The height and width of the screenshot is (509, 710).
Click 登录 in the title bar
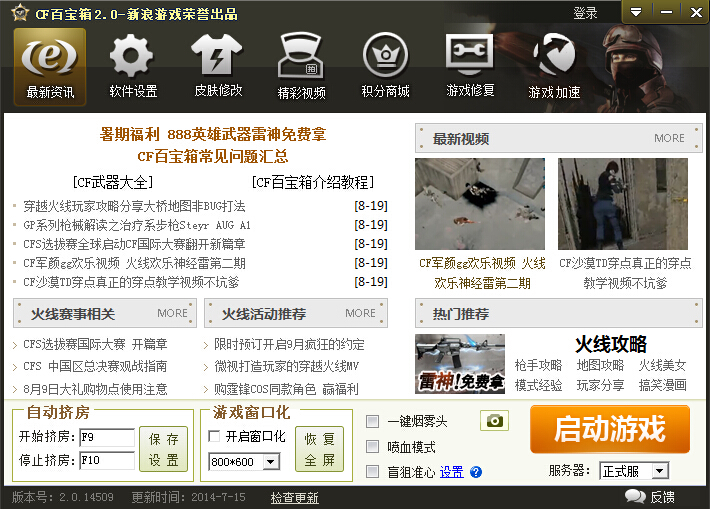tap(585, 13)
